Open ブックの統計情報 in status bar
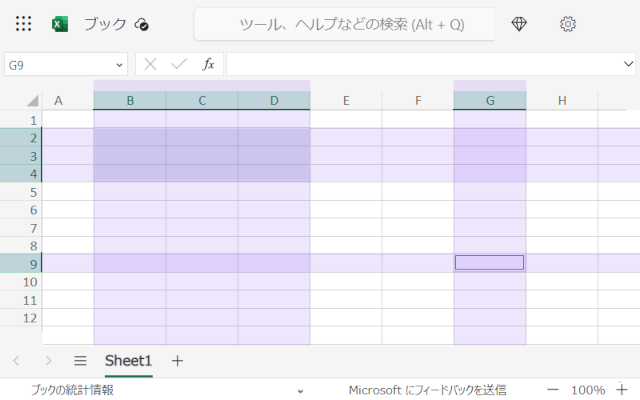The height and width of the screenshot is (400, 640). (x=72, y=390)
